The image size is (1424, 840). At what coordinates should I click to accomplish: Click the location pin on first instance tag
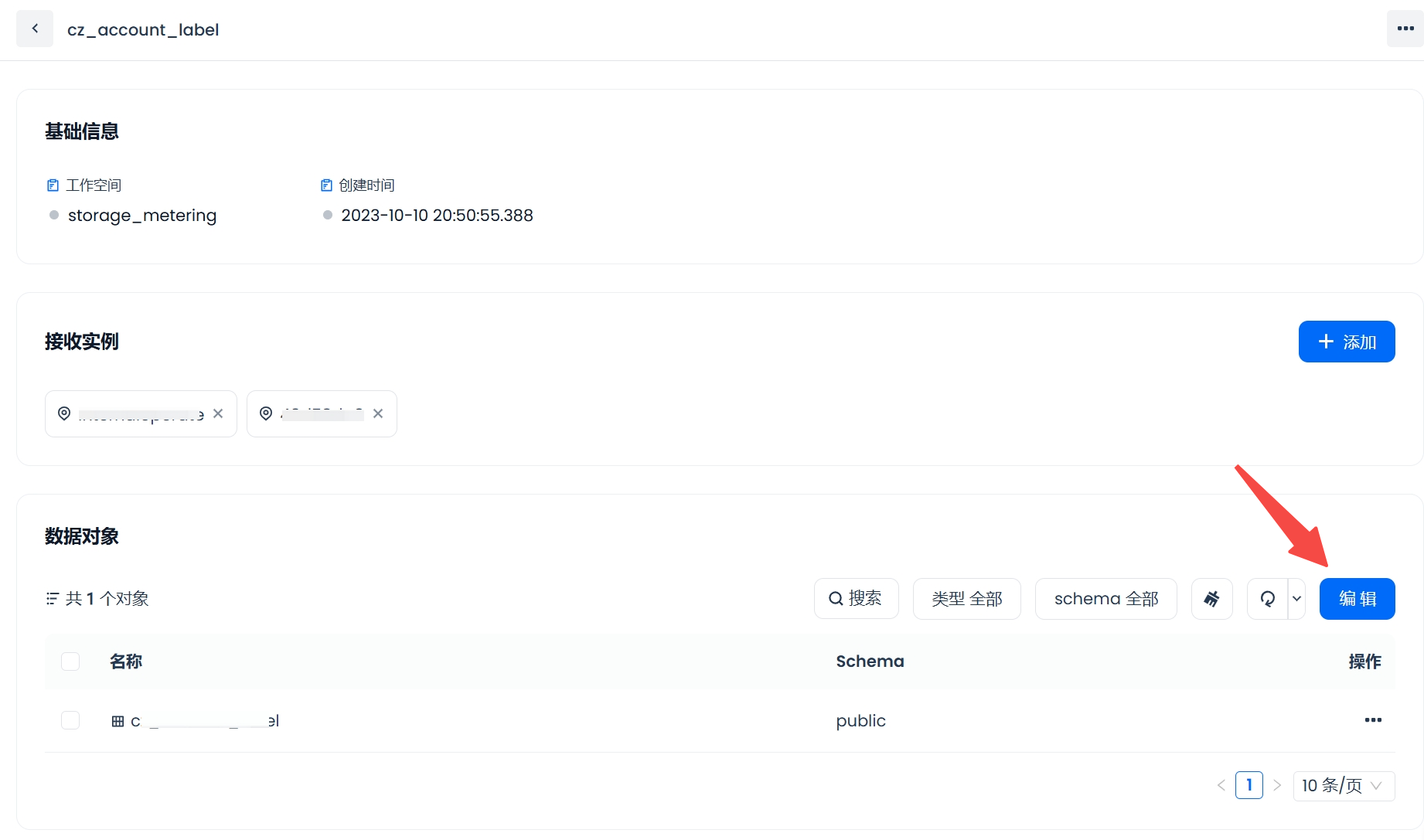(x=64, y=414)
